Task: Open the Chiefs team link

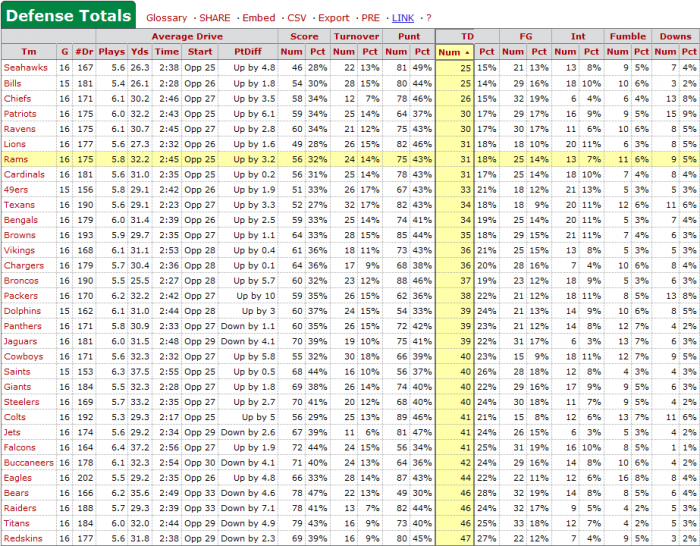Action: (17, 98)
